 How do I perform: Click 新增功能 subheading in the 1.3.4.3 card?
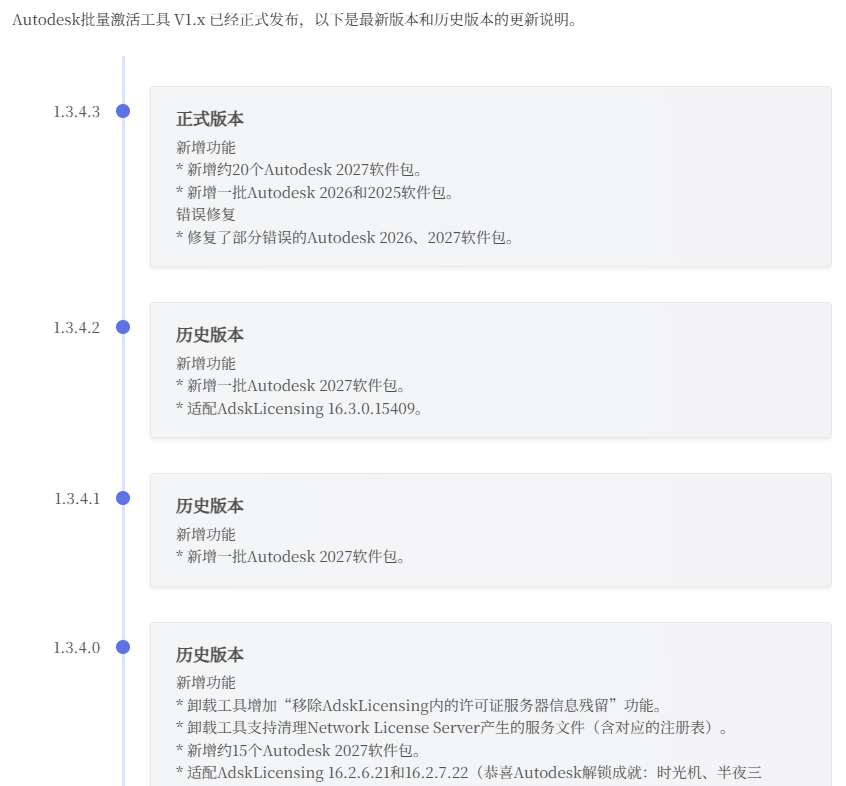pos(206,147)
